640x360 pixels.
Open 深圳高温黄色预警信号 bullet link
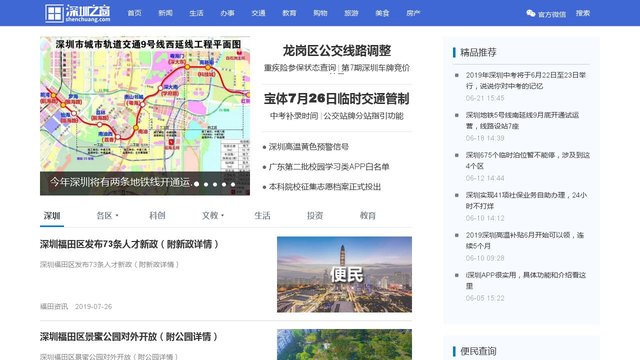[309, 147]
